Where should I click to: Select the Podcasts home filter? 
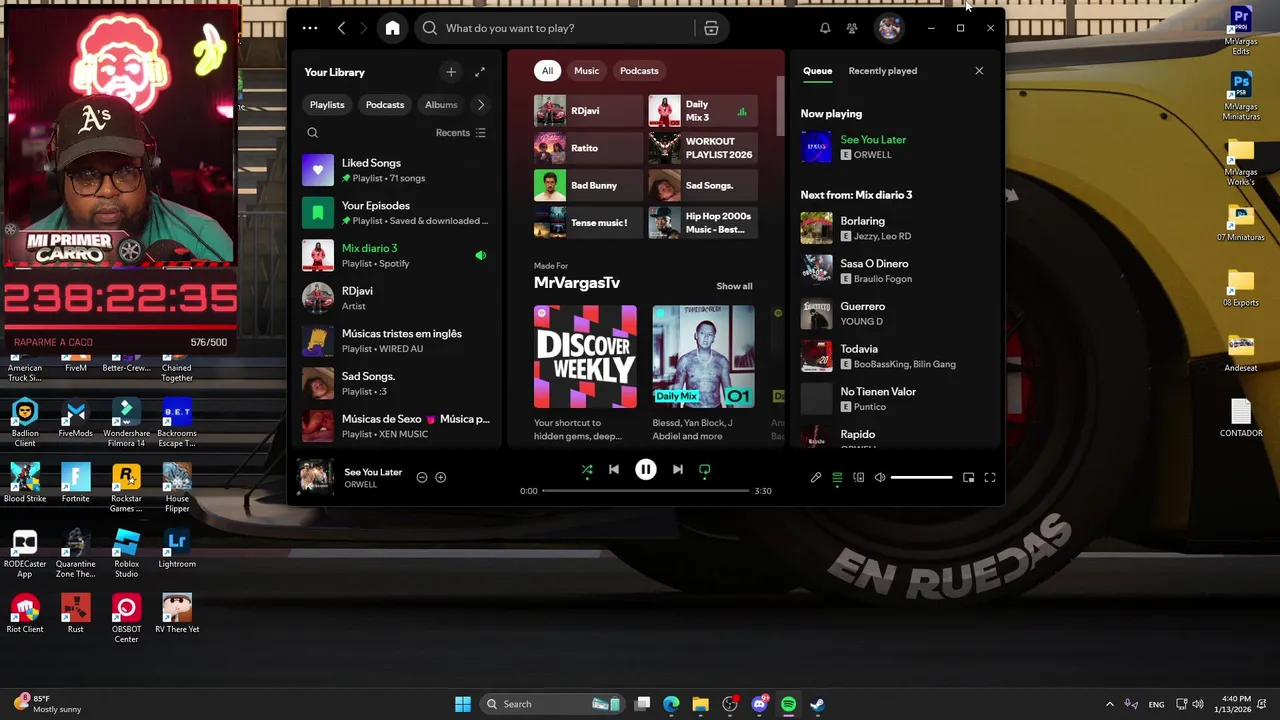coord(639,71)
